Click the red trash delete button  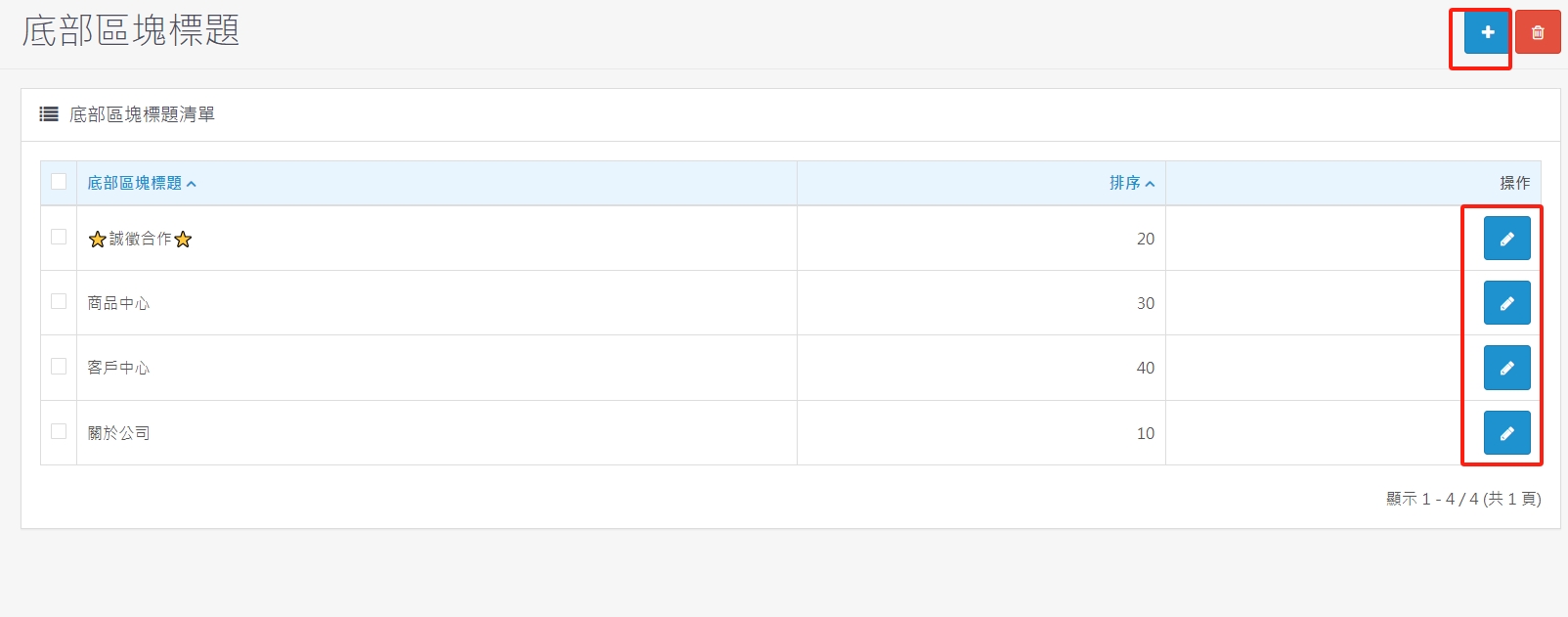point(1538,32)
